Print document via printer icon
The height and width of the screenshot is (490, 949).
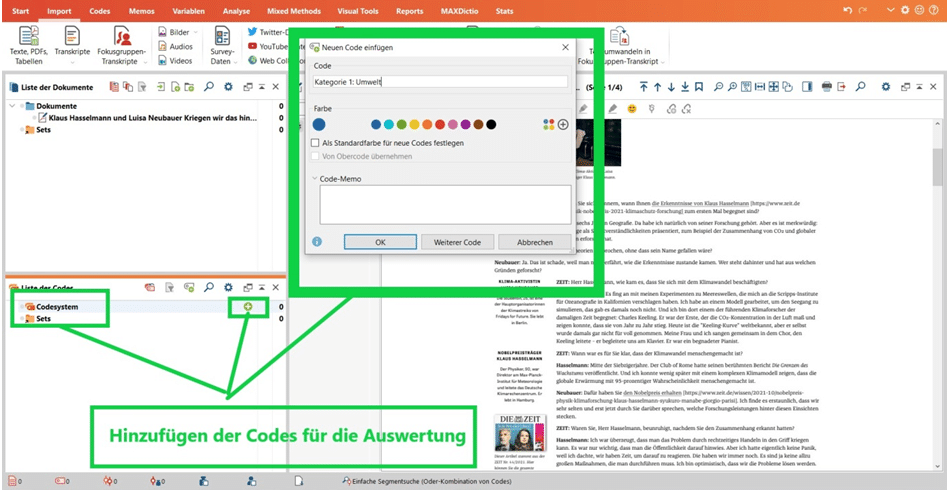tap(827, 87)
